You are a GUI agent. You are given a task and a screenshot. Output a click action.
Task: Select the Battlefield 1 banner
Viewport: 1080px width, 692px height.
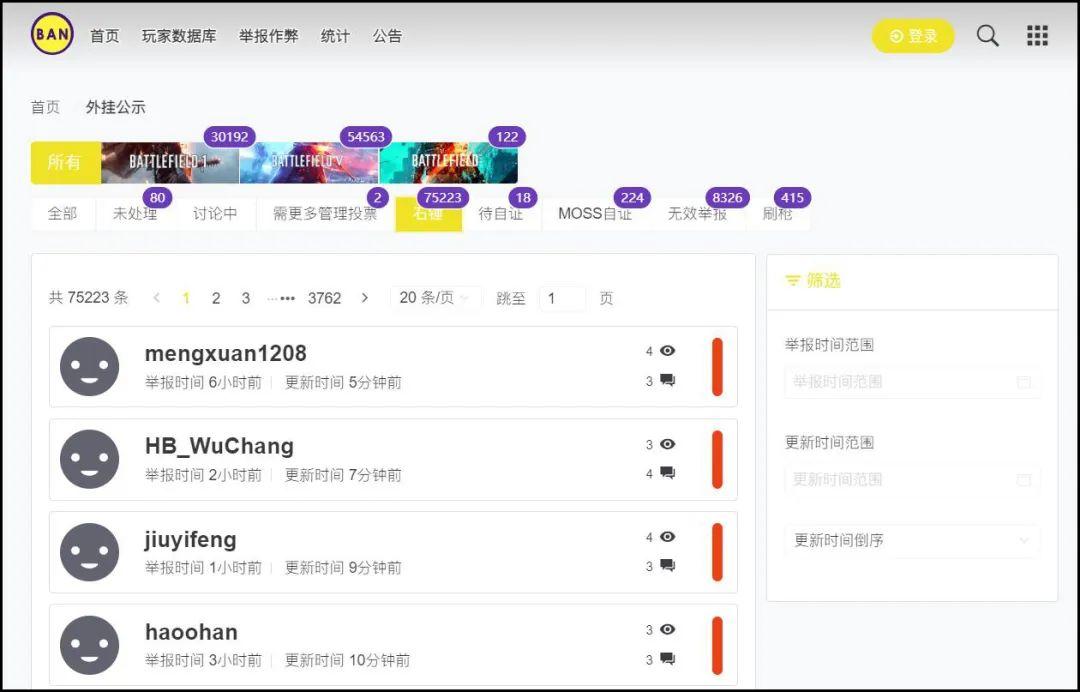click(170, 162)
